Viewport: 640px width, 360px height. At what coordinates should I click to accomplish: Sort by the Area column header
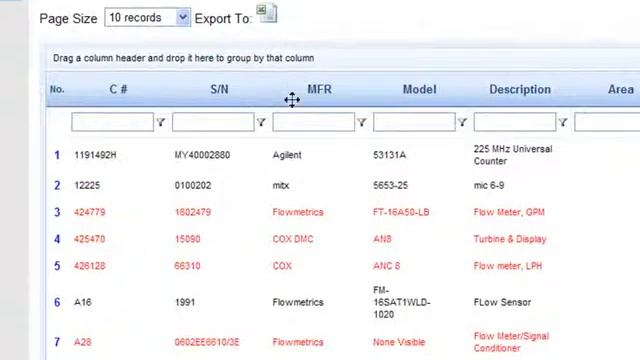[x=621, y=89]
